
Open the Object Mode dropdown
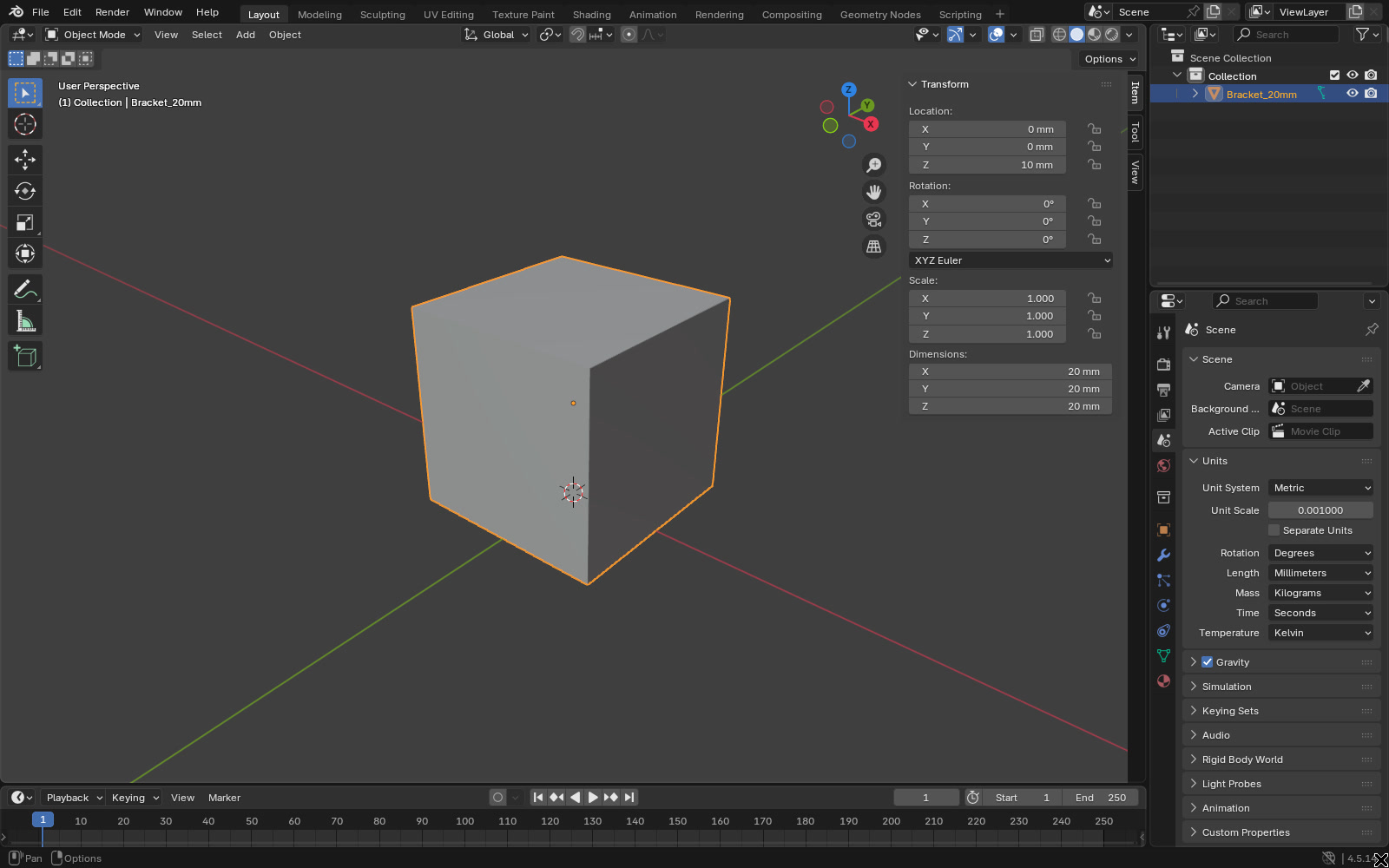pos(93,35)
